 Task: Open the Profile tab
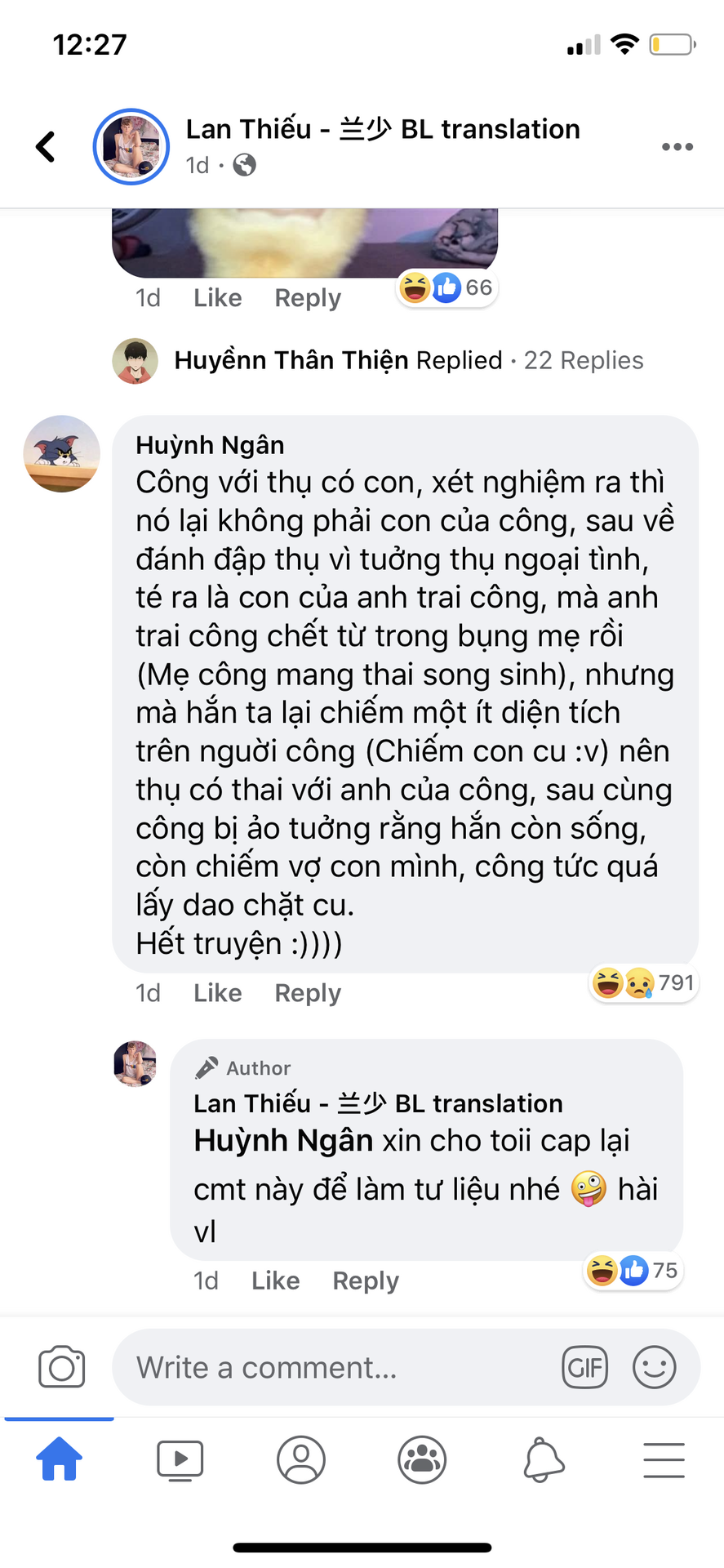click(301, 1460)
